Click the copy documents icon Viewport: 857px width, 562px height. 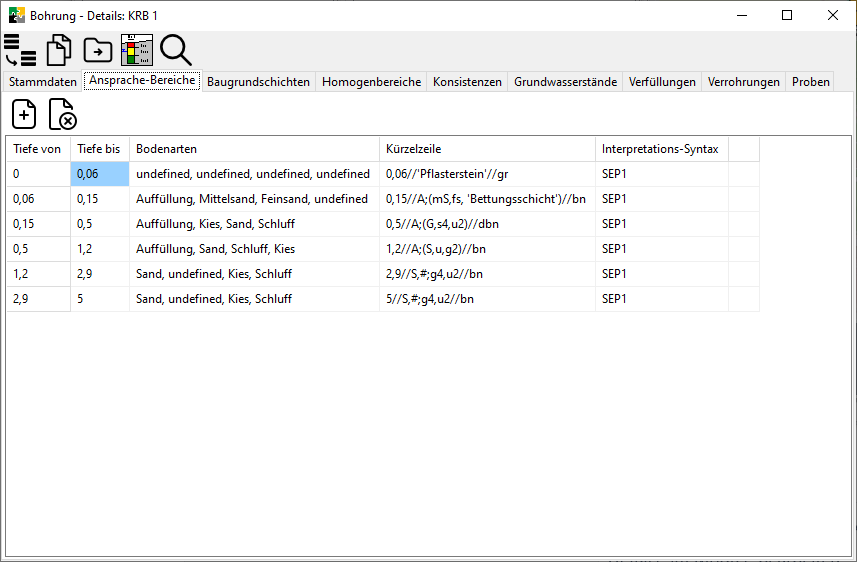(x=59, y=50)
